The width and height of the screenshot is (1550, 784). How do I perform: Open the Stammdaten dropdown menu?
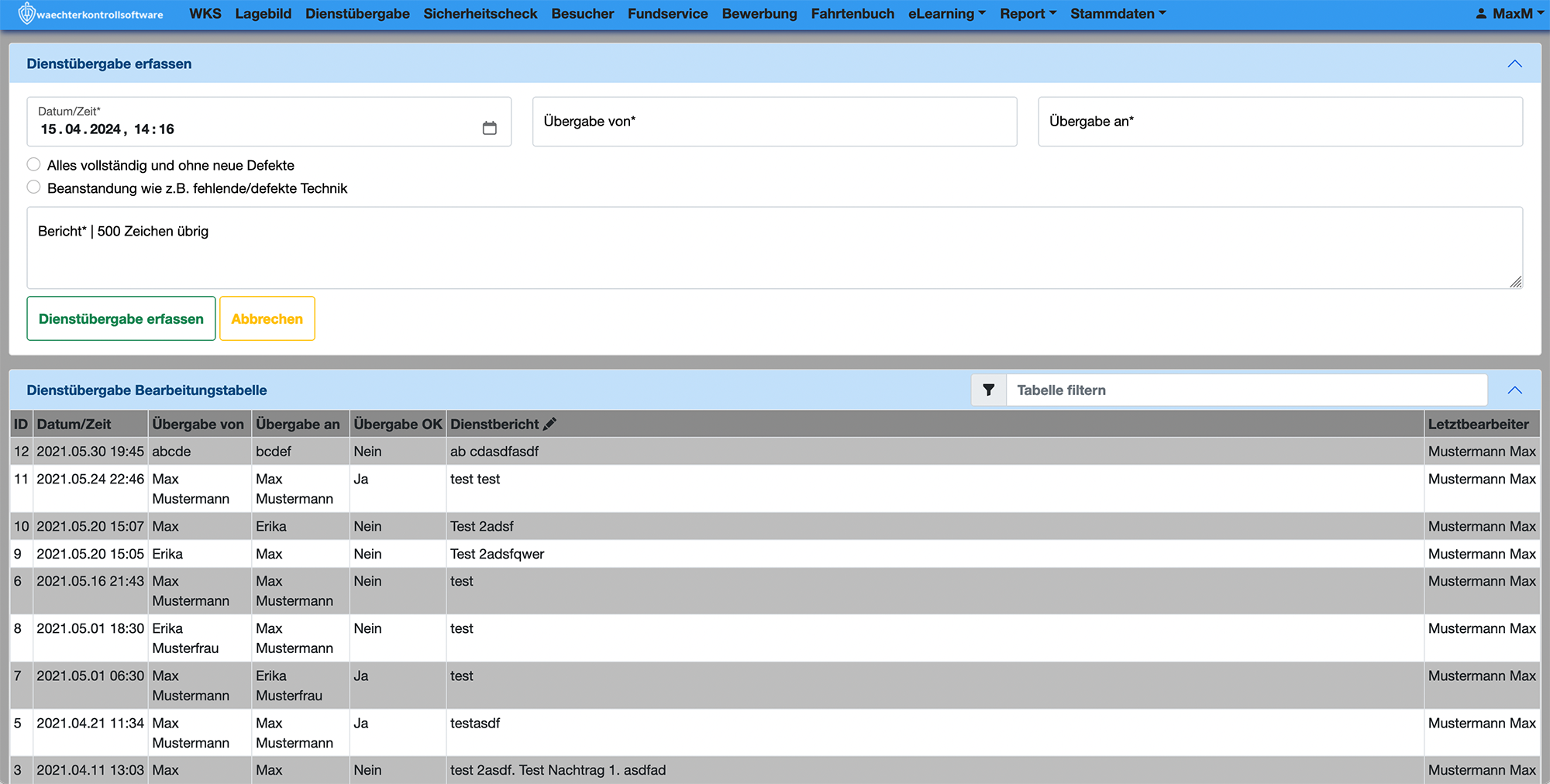point(1118,13)
